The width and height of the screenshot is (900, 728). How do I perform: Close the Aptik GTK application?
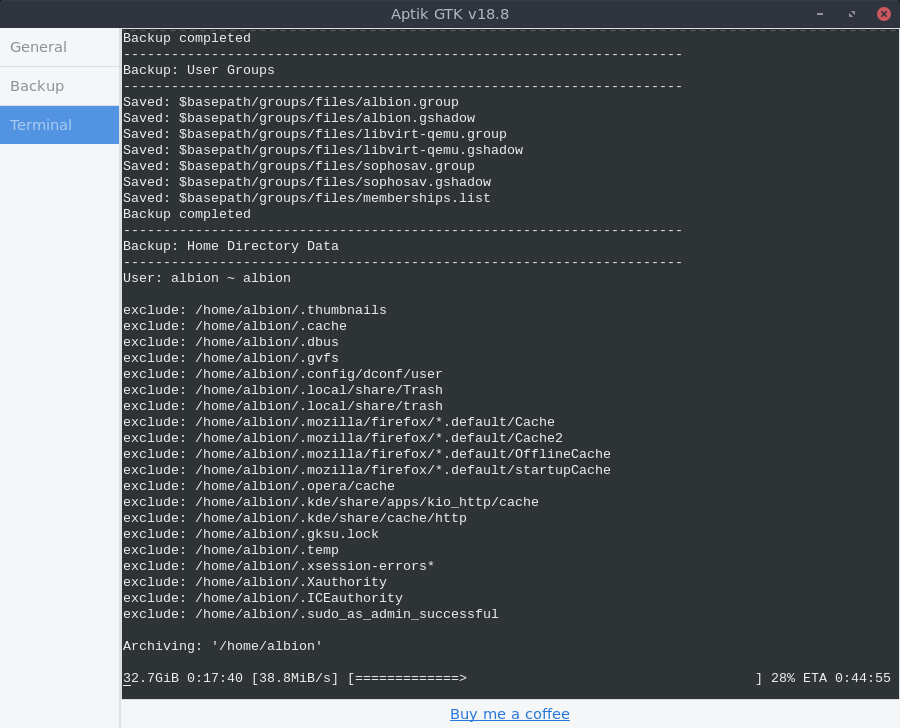(884, 14)
